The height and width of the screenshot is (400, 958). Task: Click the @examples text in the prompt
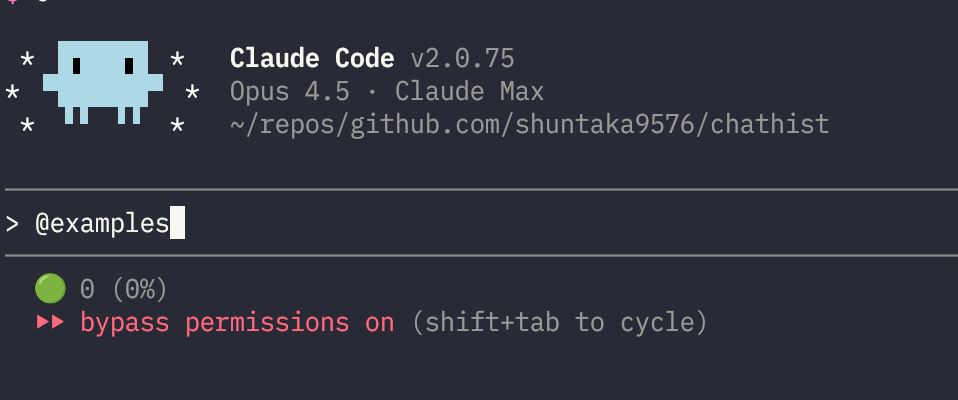tap(102, 224)
